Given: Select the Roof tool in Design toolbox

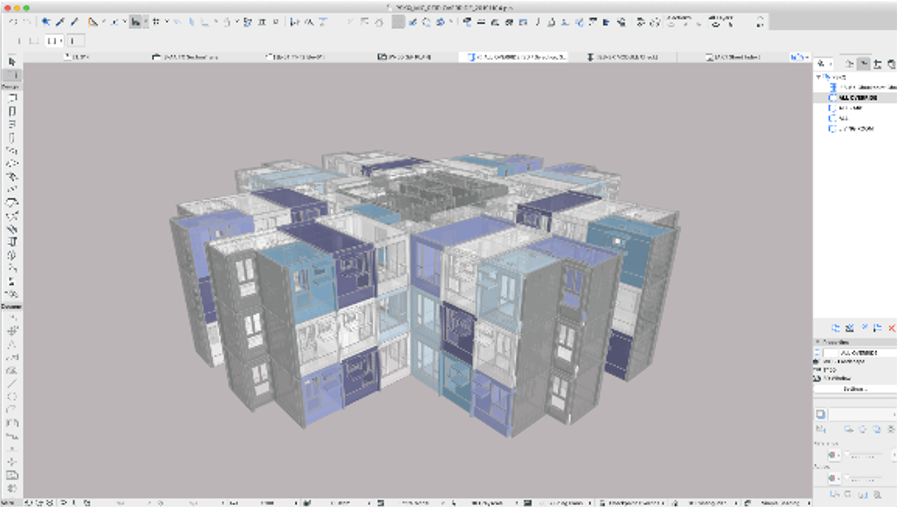Looking at the screenshot, I should click(11, 203).
